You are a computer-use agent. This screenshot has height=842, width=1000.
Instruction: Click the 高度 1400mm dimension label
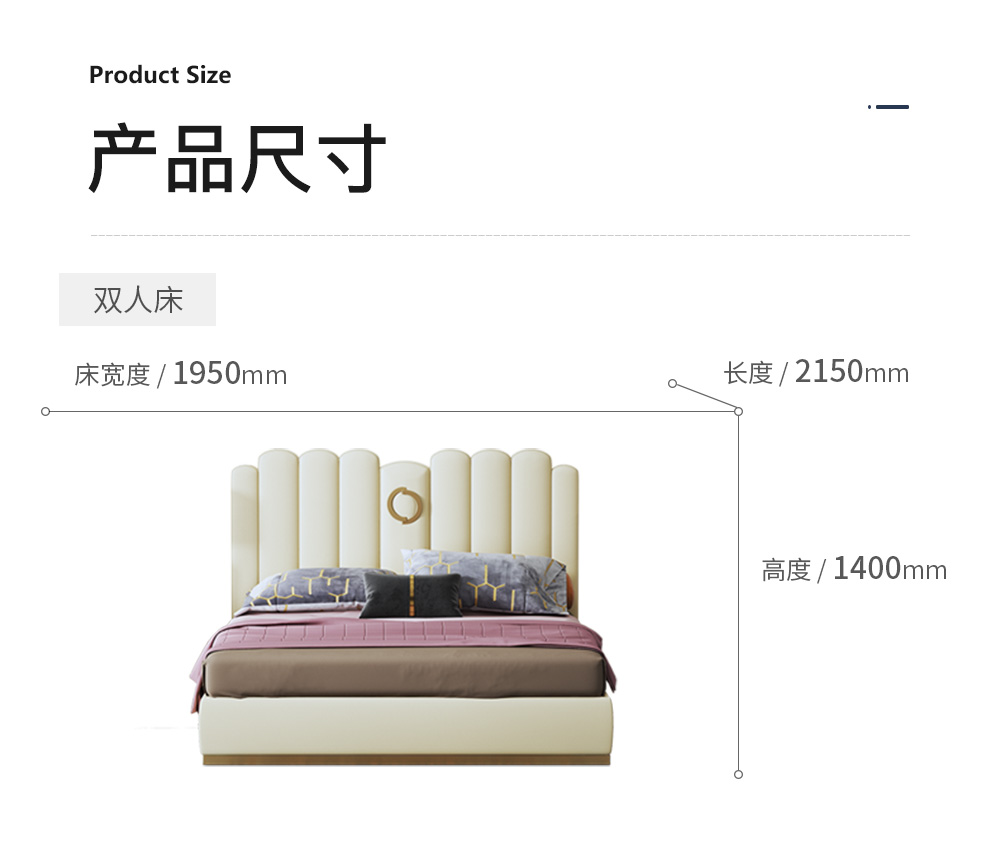tap(854, 569)
